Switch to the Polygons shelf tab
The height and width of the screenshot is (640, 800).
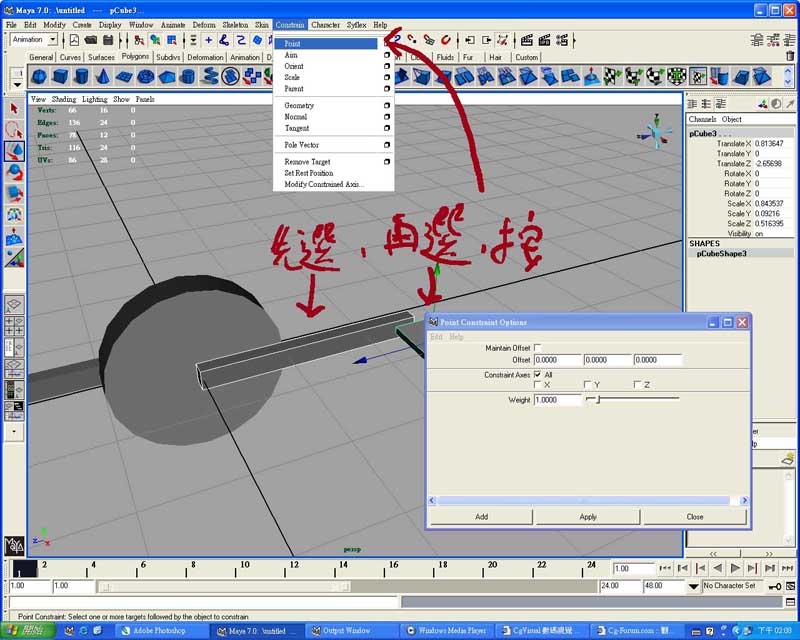pyautogui.click(x=135, y=57)
